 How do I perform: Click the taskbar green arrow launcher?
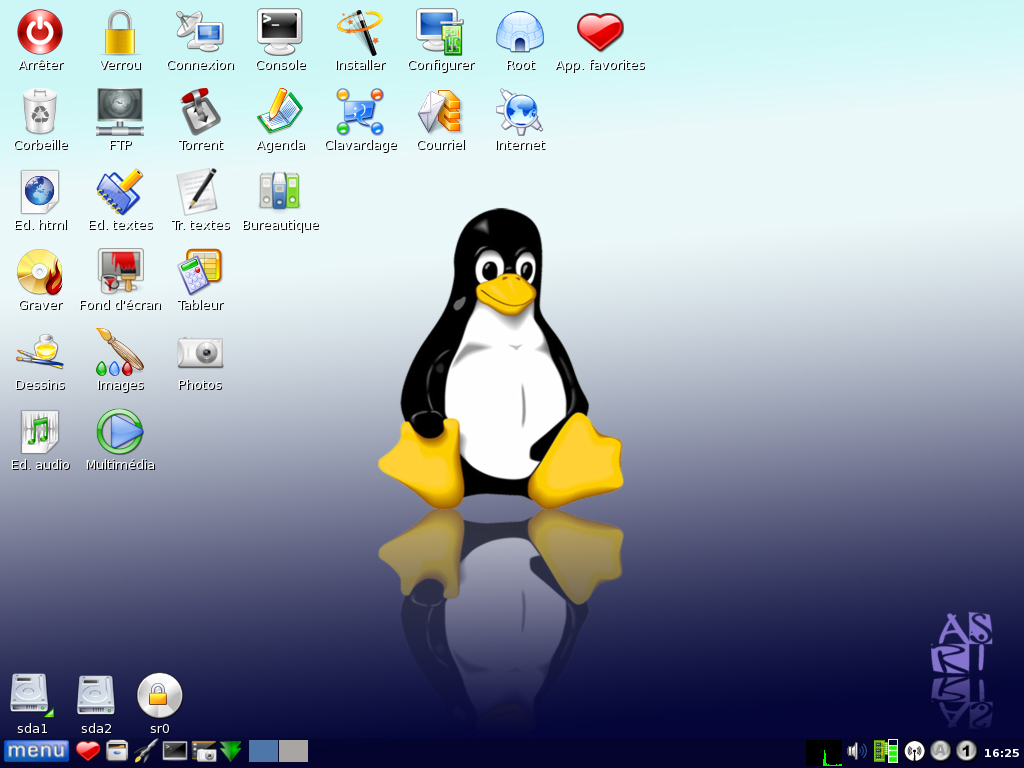231,751
